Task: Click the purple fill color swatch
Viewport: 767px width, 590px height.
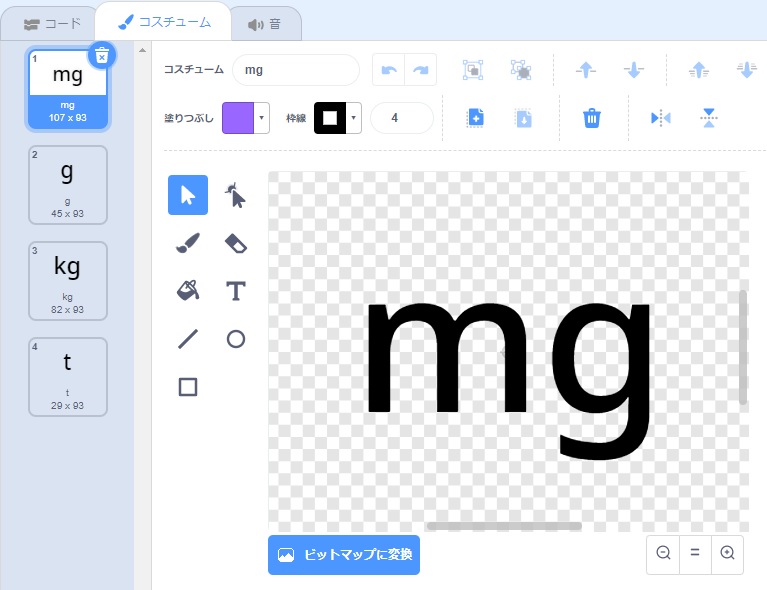Action: coord(238,118)
